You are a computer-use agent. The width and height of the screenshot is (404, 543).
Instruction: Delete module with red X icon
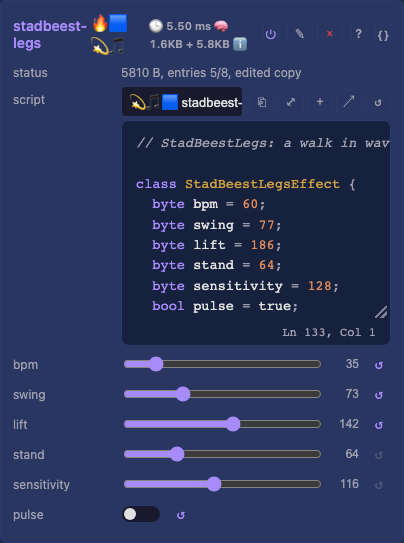click(x=330, y=34)
